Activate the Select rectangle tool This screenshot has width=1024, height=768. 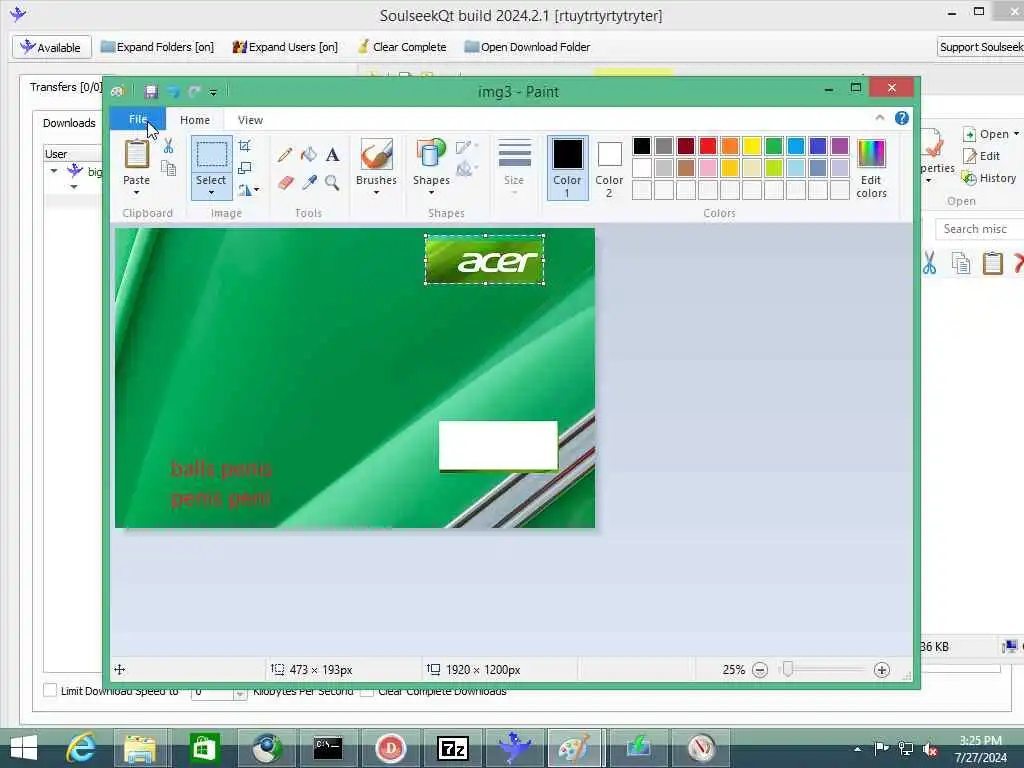212,154
